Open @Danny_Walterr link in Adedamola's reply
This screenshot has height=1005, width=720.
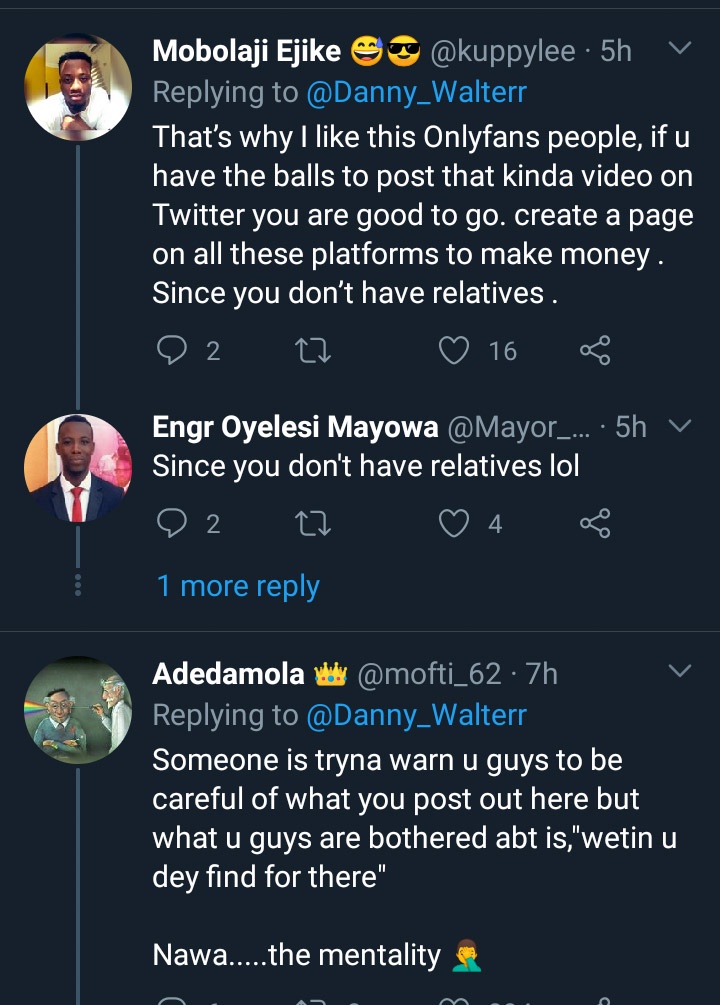(x=417, y=715)
